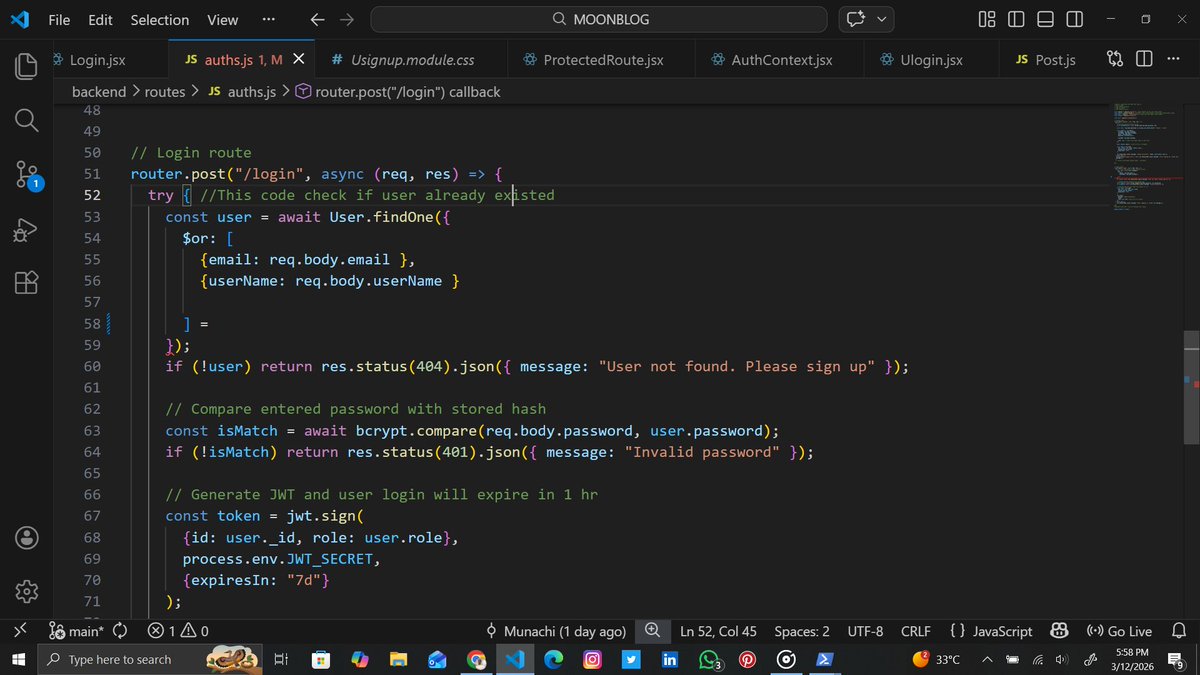The height and width of the screenshot is (675, 1200).
Task: Open Copilot status icon in status bar
Action: 1059,631
